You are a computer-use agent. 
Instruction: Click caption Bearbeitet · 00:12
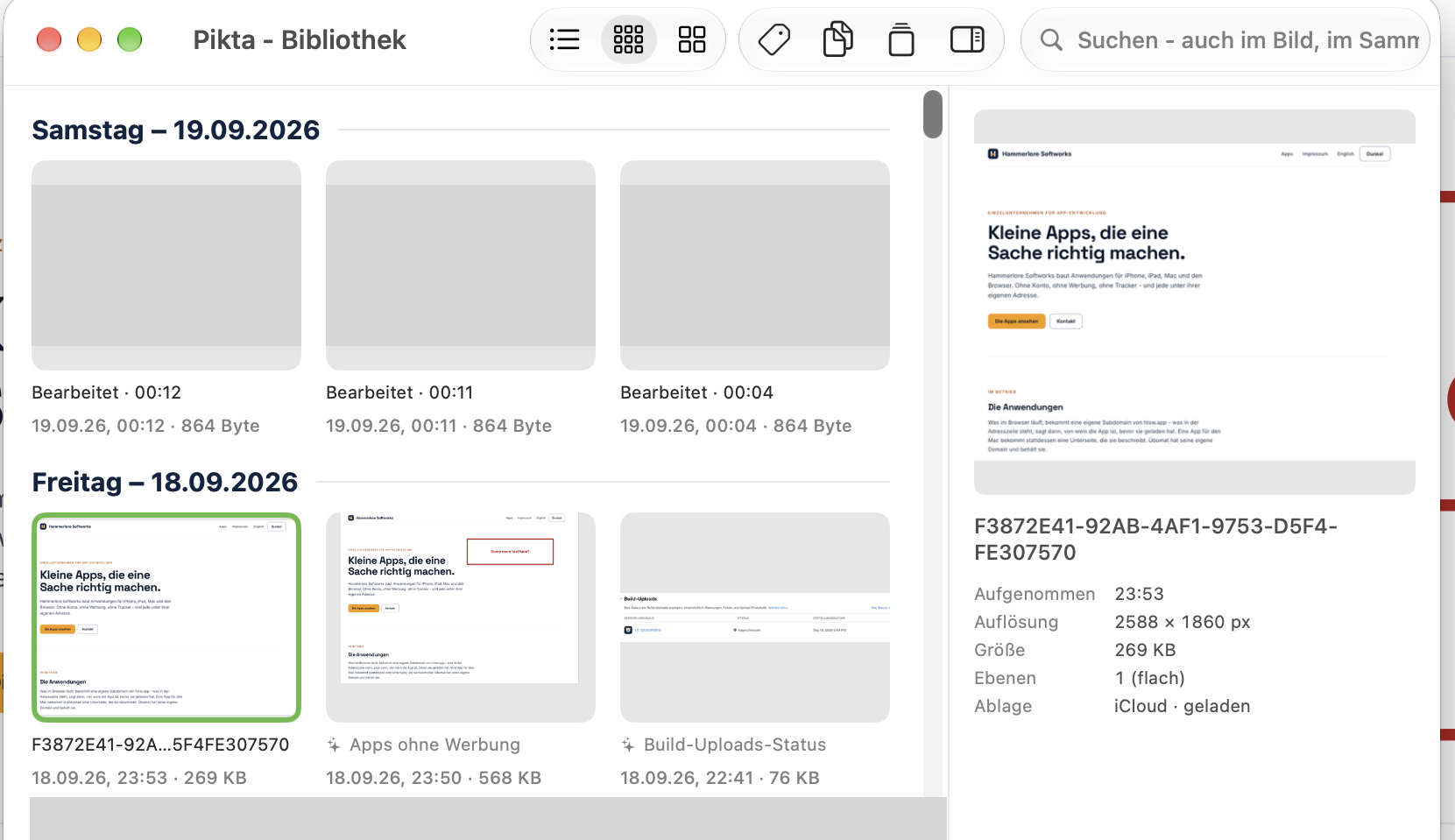click(x=107, y=392)
